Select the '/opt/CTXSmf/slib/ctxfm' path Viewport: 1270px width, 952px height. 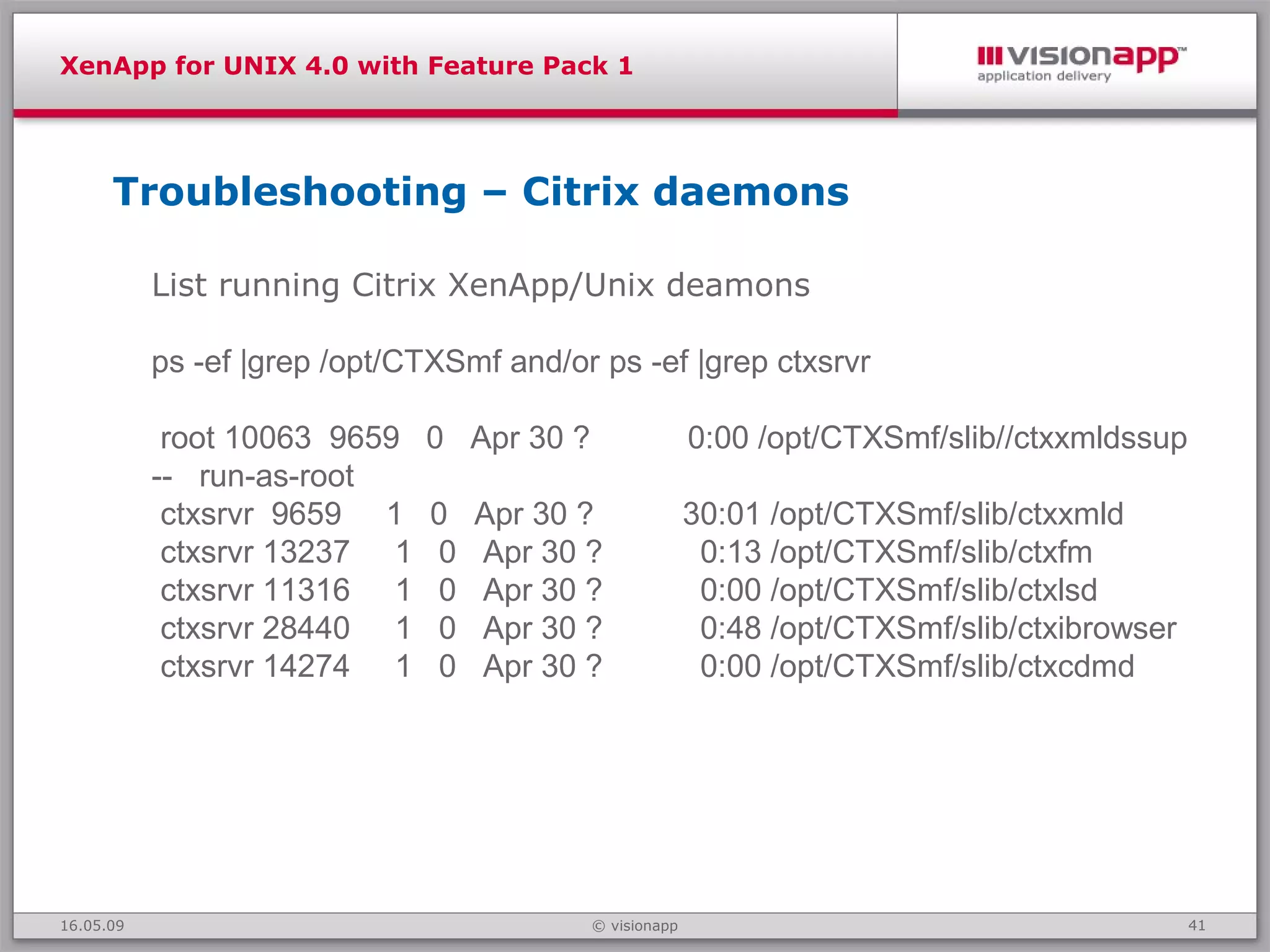click(931, 552)
